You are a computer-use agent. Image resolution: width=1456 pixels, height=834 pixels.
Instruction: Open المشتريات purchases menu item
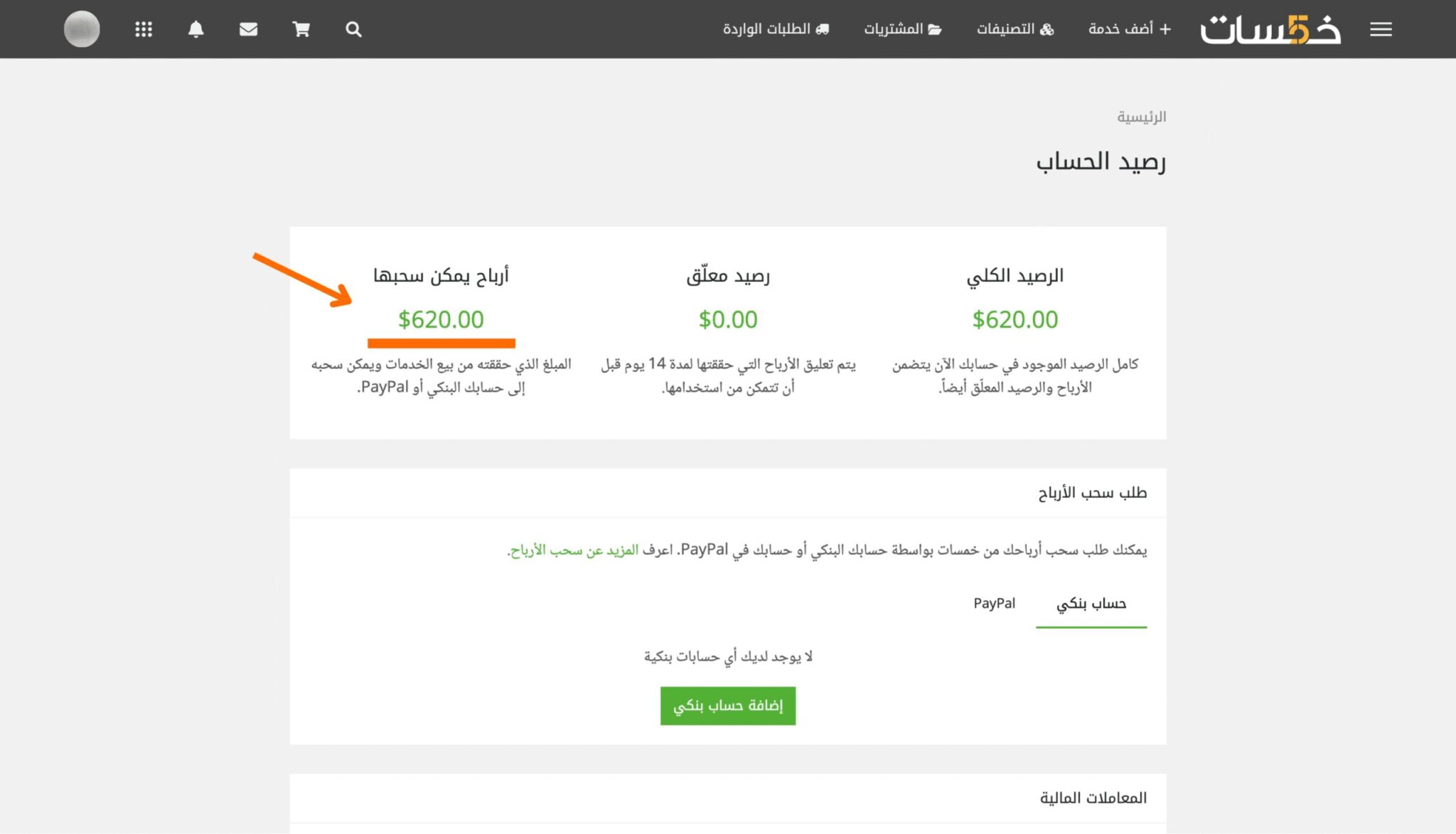902,29
